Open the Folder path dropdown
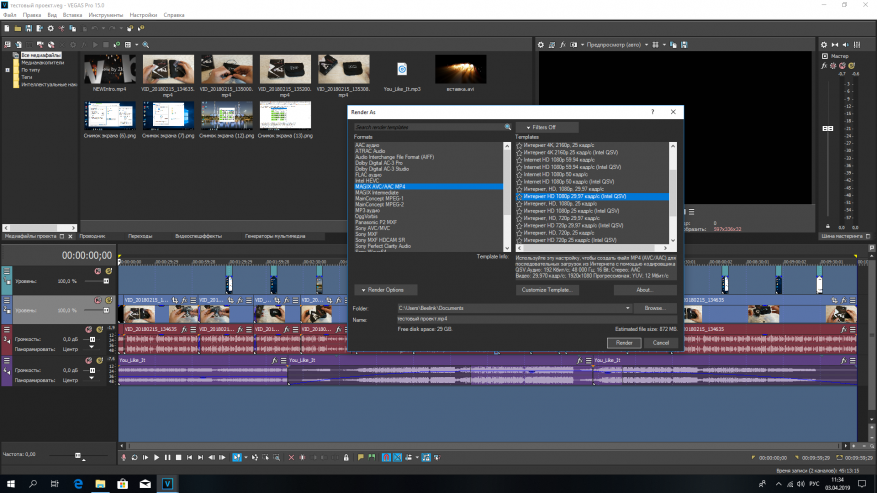Screen dimensions: 877x493 (627, 308)
